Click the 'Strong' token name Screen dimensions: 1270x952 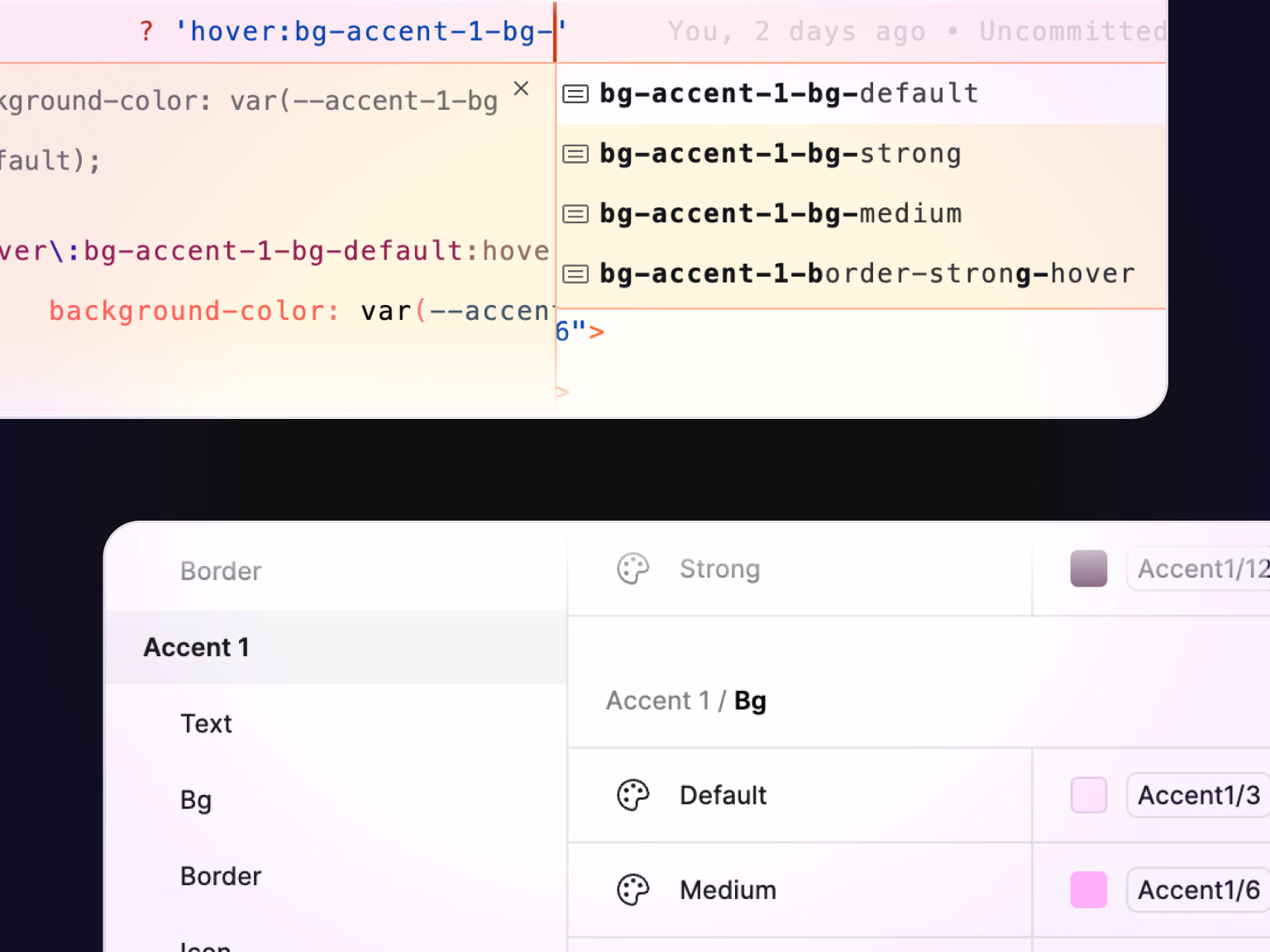click(x=719, y=569)
